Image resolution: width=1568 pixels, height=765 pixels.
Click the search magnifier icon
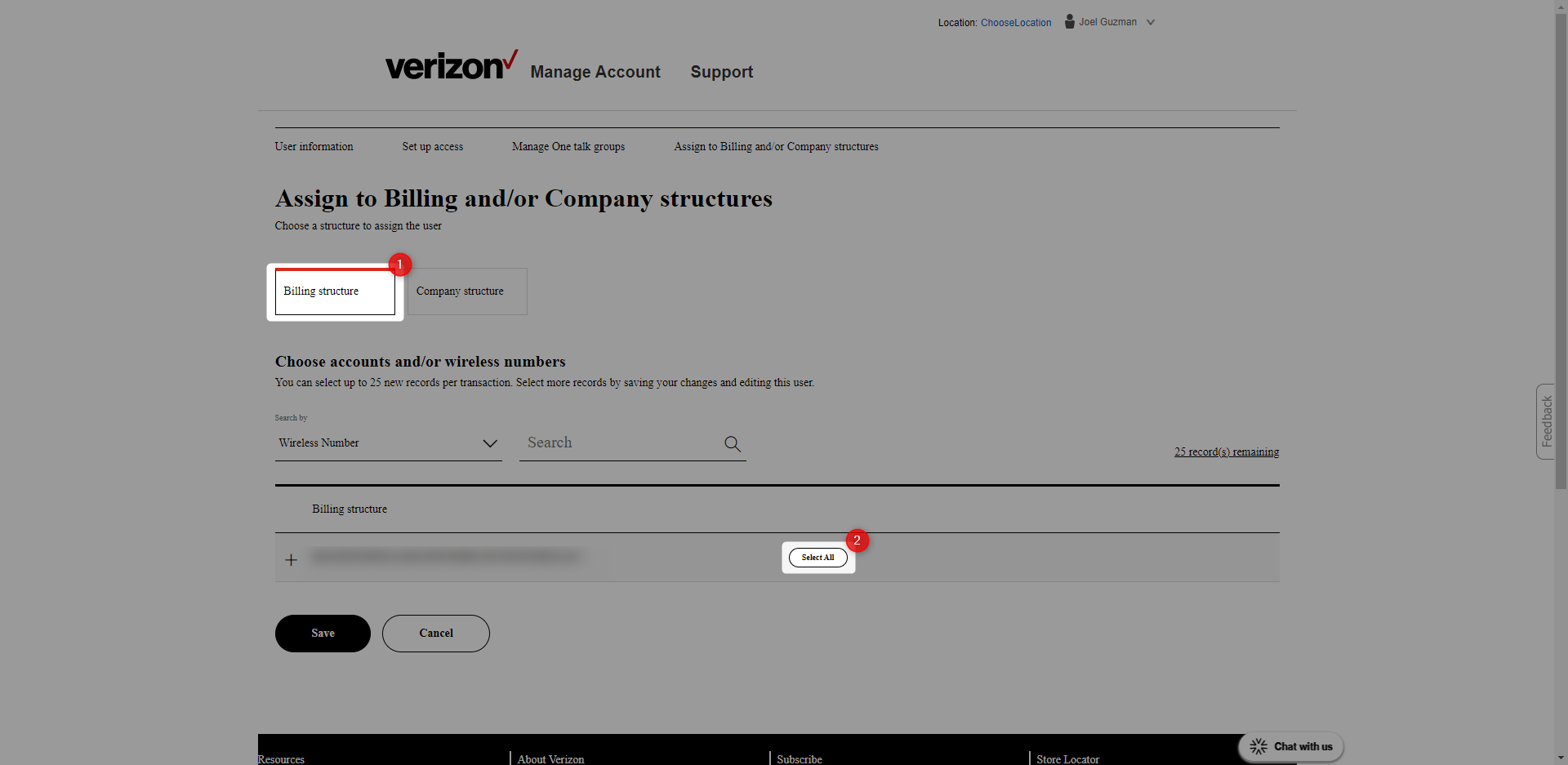click(x=733, y=443)
